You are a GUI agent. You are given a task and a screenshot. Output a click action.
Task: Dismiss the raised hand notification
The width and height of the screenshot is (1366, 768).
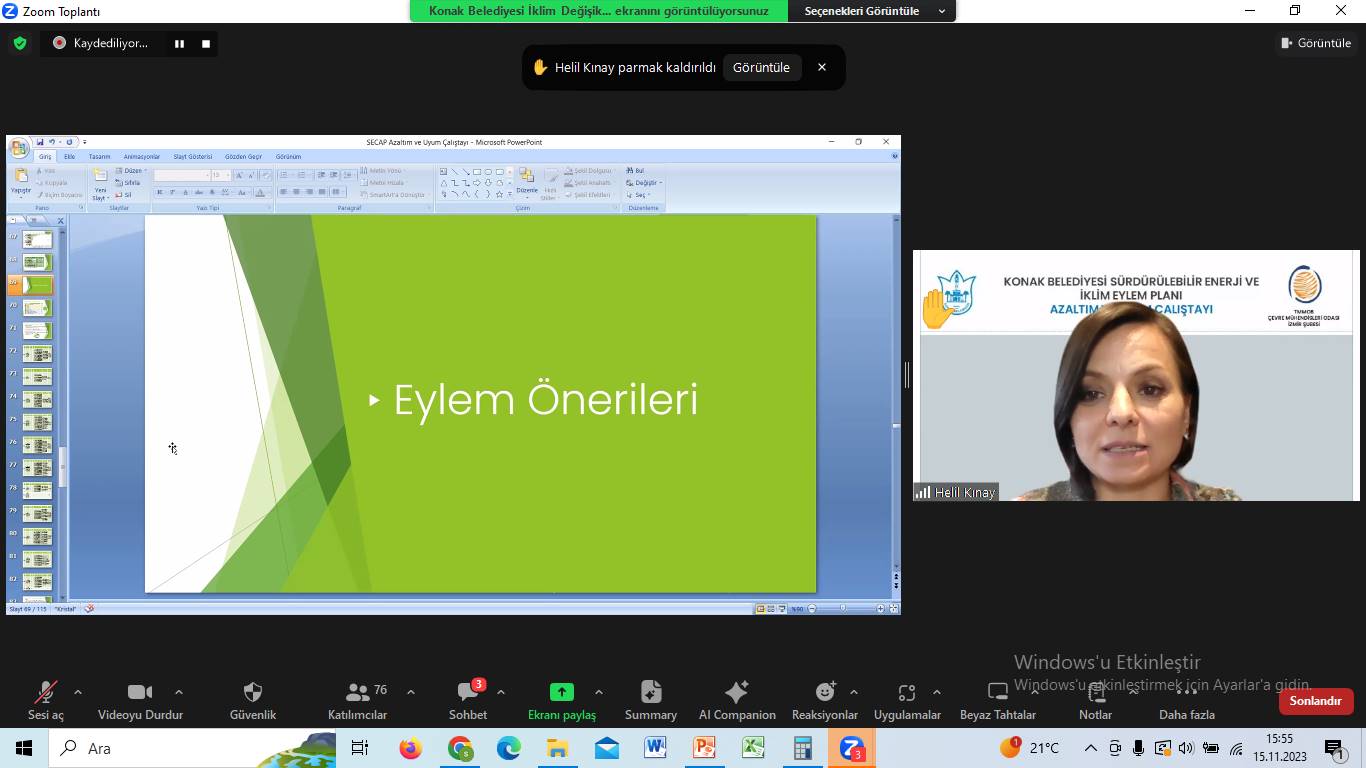[x=822, y=68]
